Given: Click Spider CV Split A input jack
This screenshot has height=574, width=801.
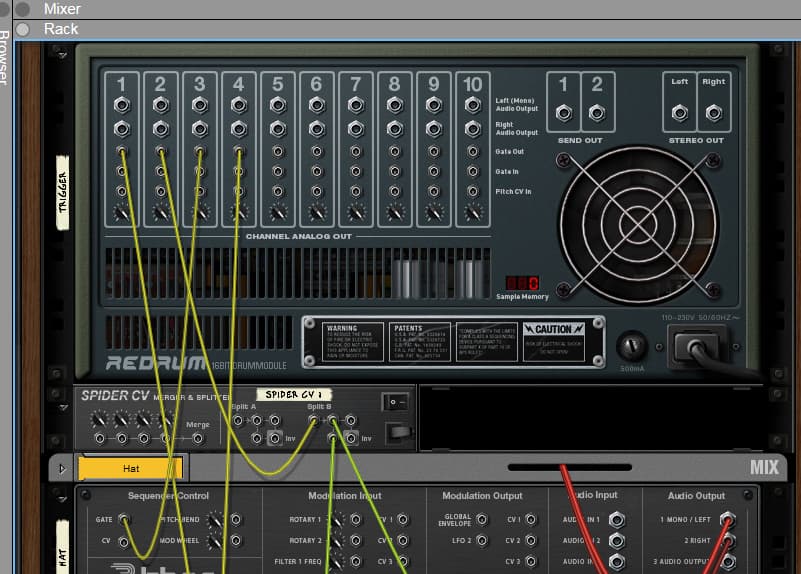Looking at the screenshot, I should click(x=238, y=420).
